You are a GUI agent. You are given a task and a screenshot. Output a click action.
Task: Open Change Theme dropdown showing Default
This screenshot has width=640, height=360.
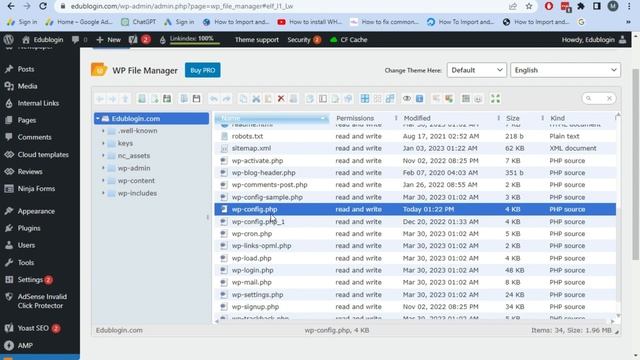coord(476,70)
